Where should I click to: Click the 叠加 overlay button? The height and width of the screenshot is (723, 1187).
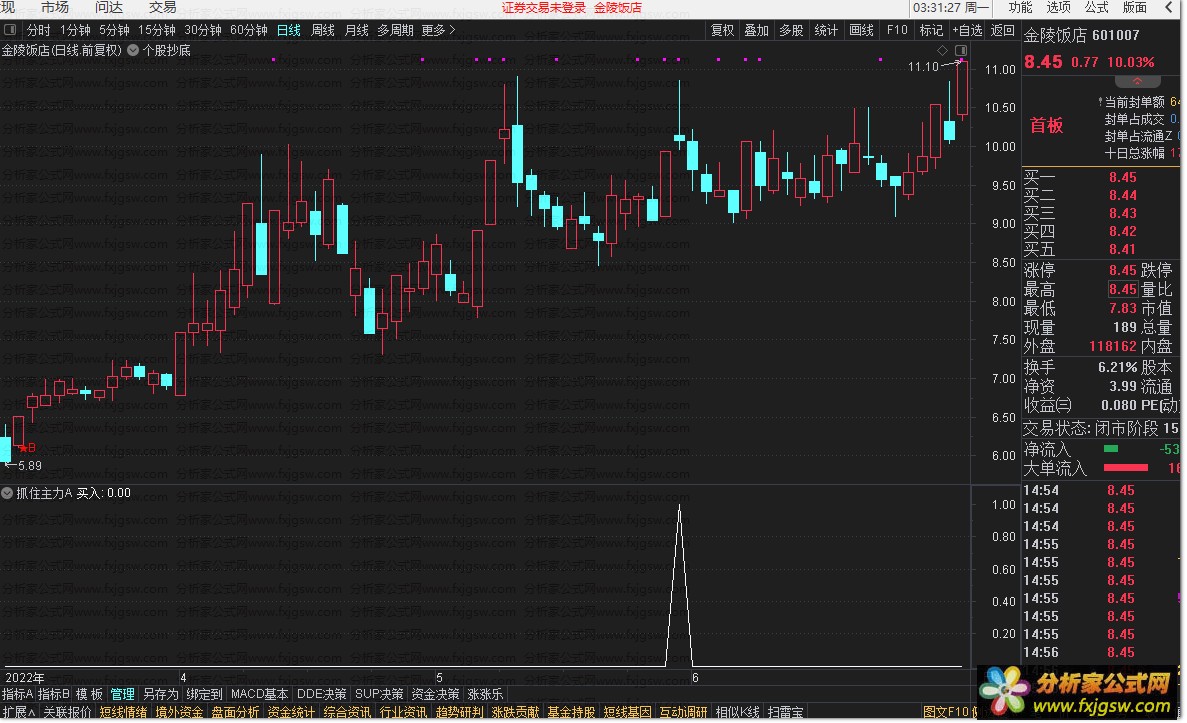(x=756, y=30)
